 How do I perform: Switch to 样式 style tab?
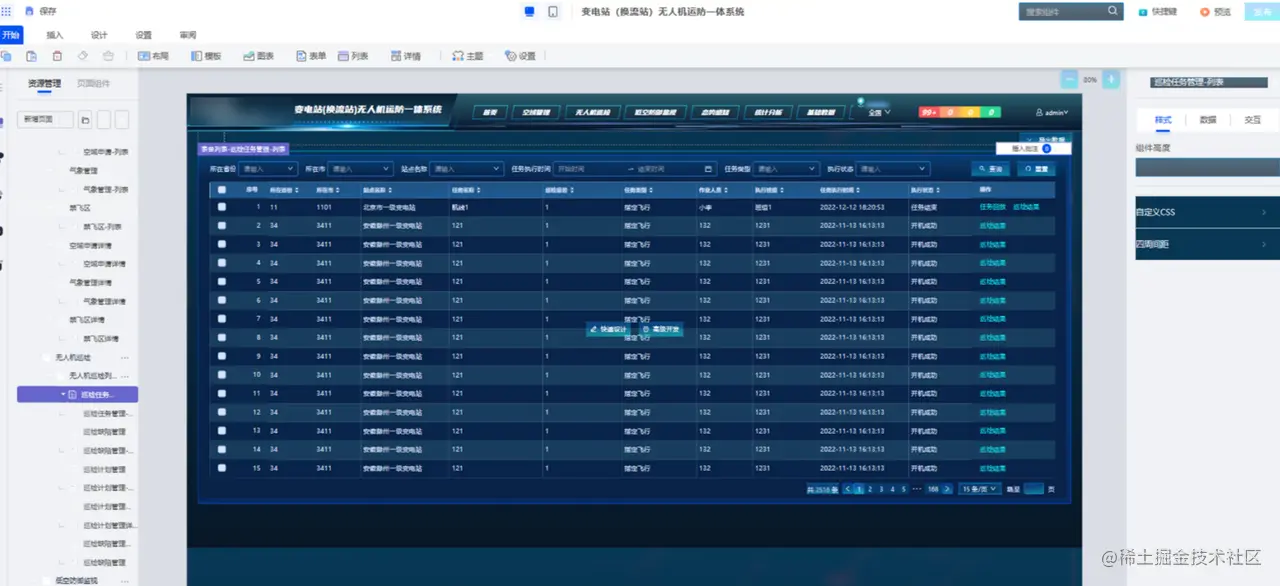click(x=1163, y=119)
